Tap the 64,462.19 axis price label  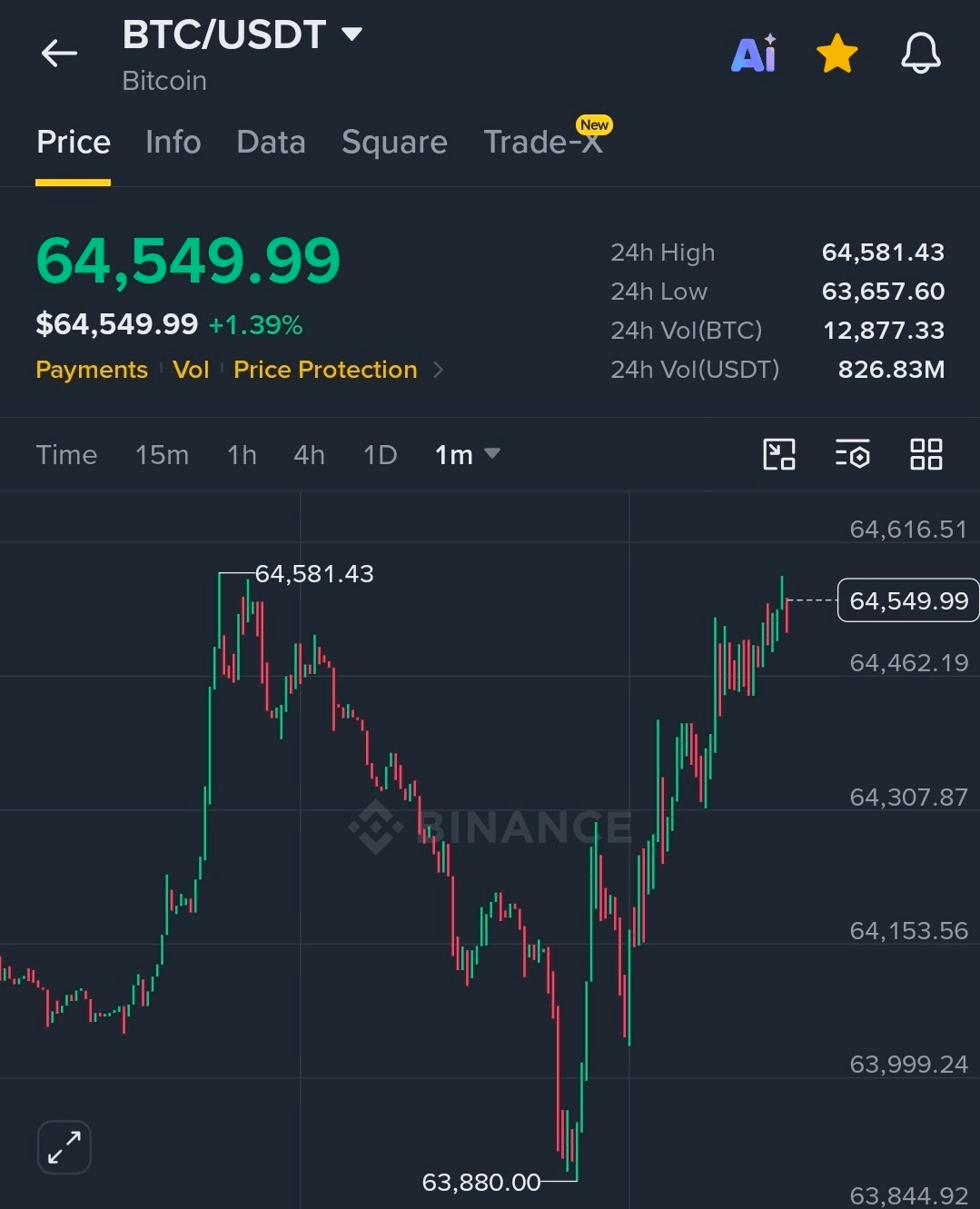[908, 663]
